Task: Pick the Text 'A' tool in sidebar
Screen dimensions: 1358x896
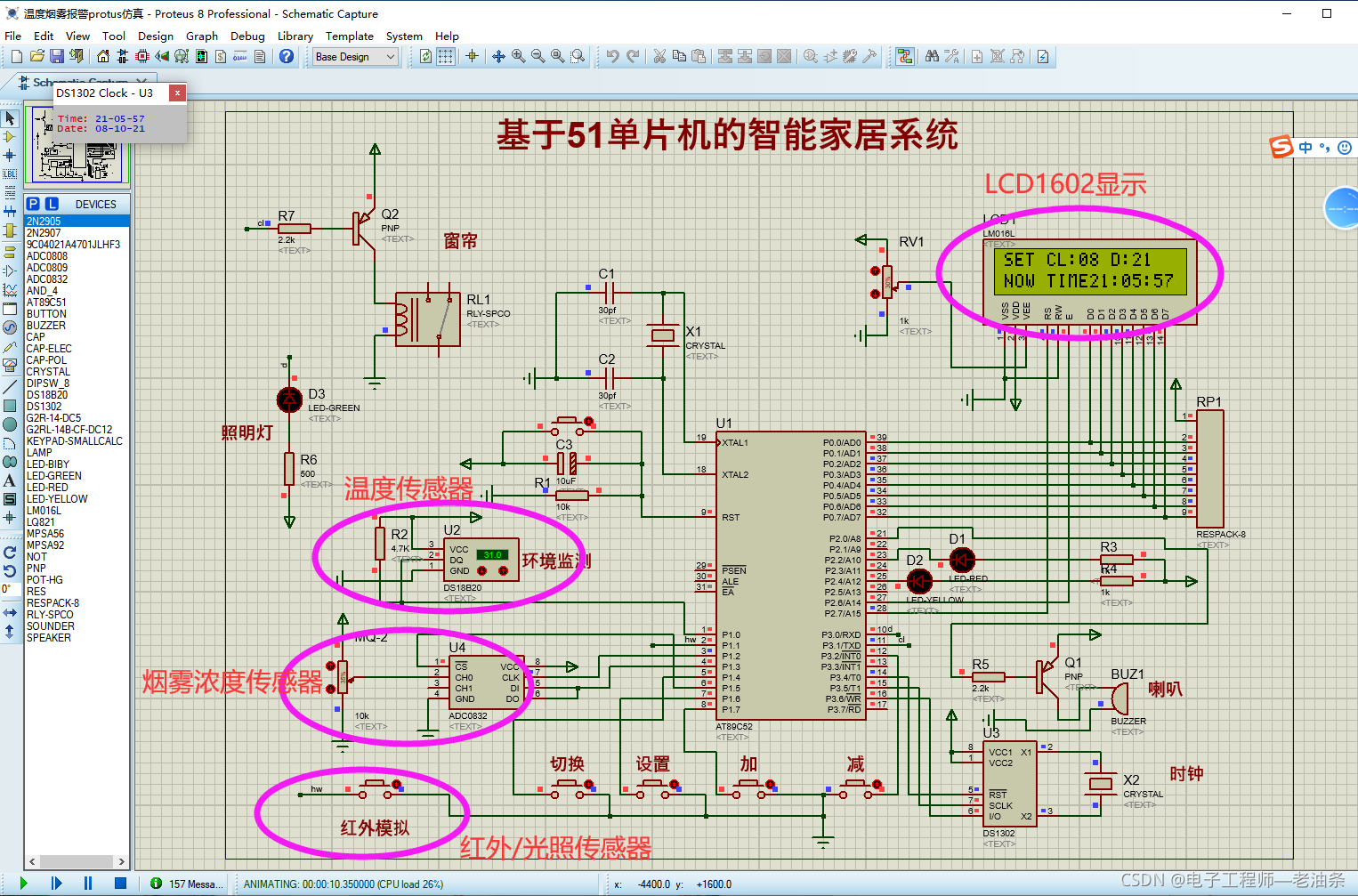Action: [x=10, y=480]
